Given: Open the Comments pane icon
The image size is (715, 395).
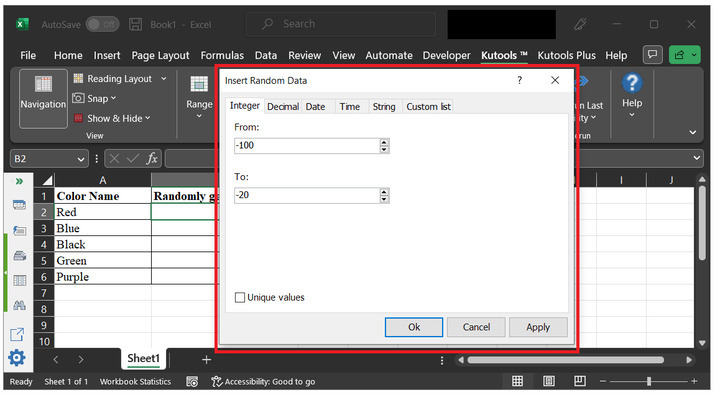Looking at the screenshot, I should pyautogui.click(x=653, y=55).
